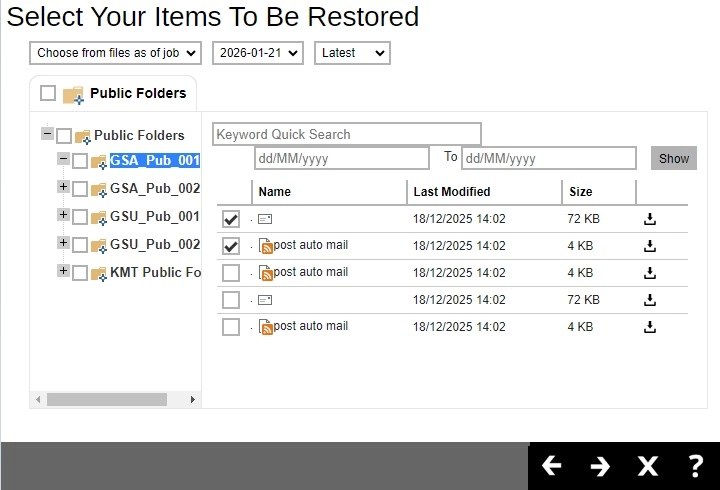Open the 'Choose from files as of job' dropdown
The image size is (720, 490).
pos(115,53)
